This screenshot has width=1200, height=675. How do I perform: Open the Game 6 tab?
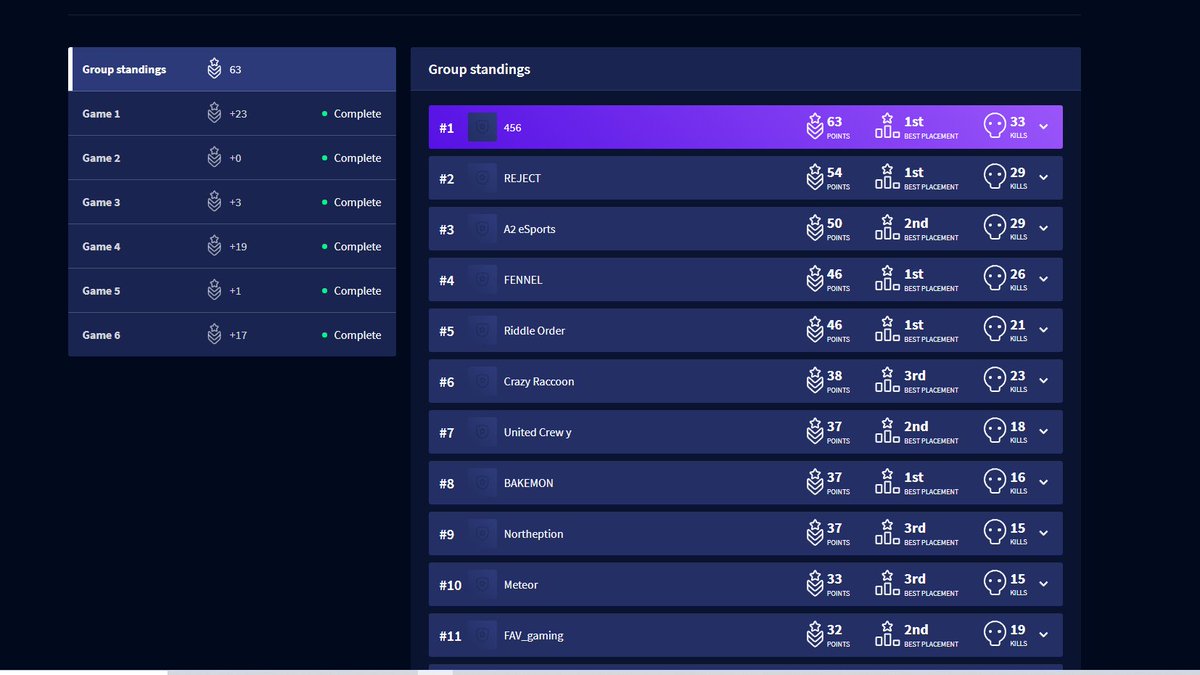coord(232,334)
